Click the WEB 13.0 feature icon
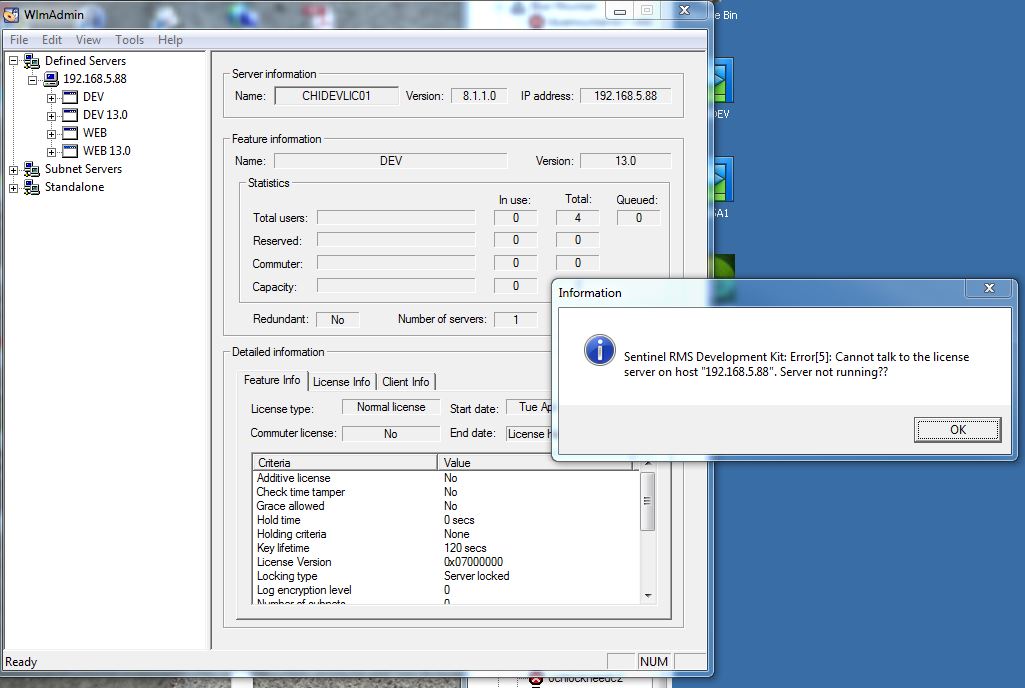This screenshot has height=688, width=1025. click(70, 151)
